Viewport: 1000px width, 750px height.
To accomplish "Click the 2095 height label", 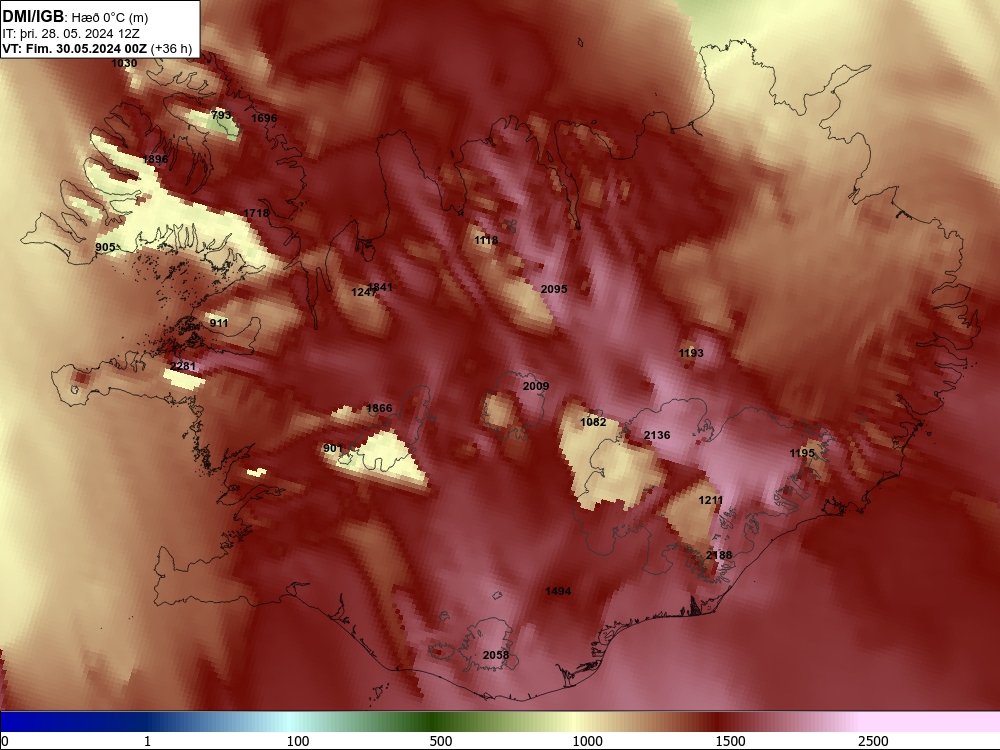I will 554,289.
